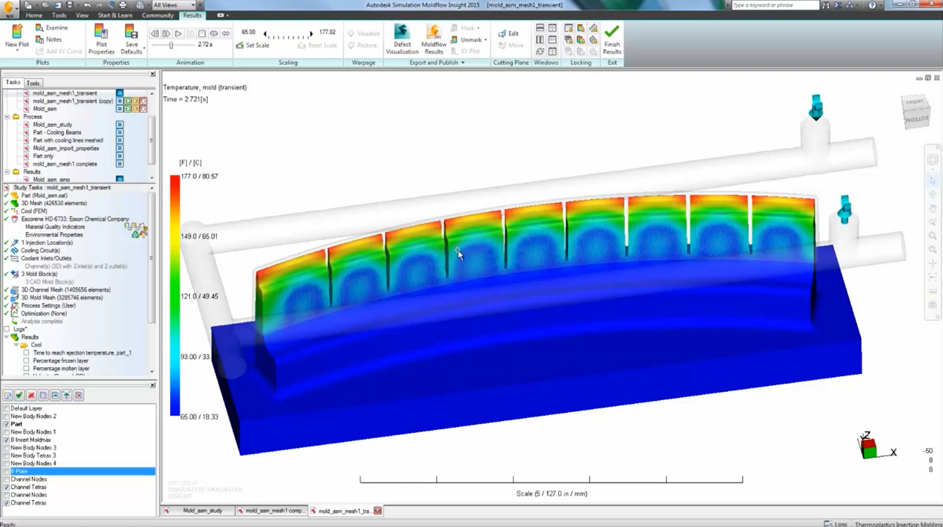Screen dimensions: 943x527
Task: Adjust the animation time slider handle
Action: click(x=171, y=45)
